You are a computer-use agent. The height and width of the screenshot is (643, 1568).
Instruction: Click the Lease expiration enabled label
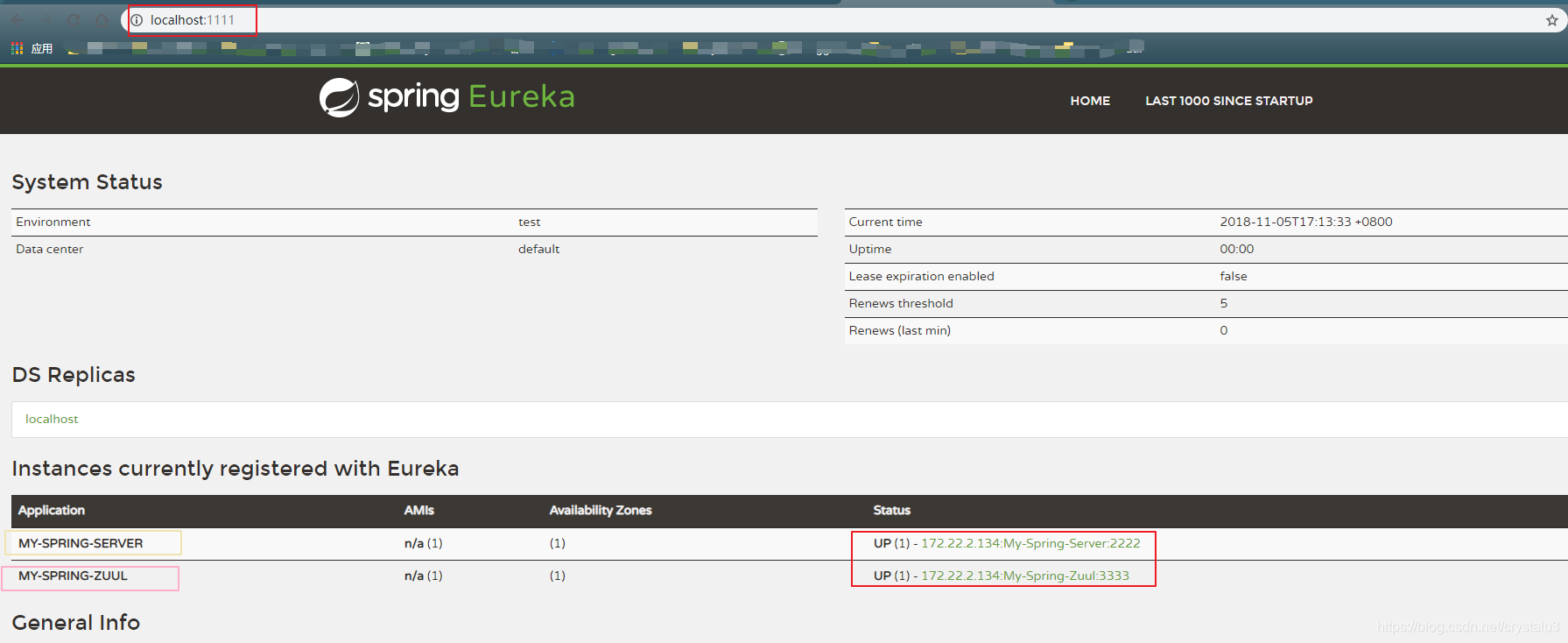click(921, 276)
